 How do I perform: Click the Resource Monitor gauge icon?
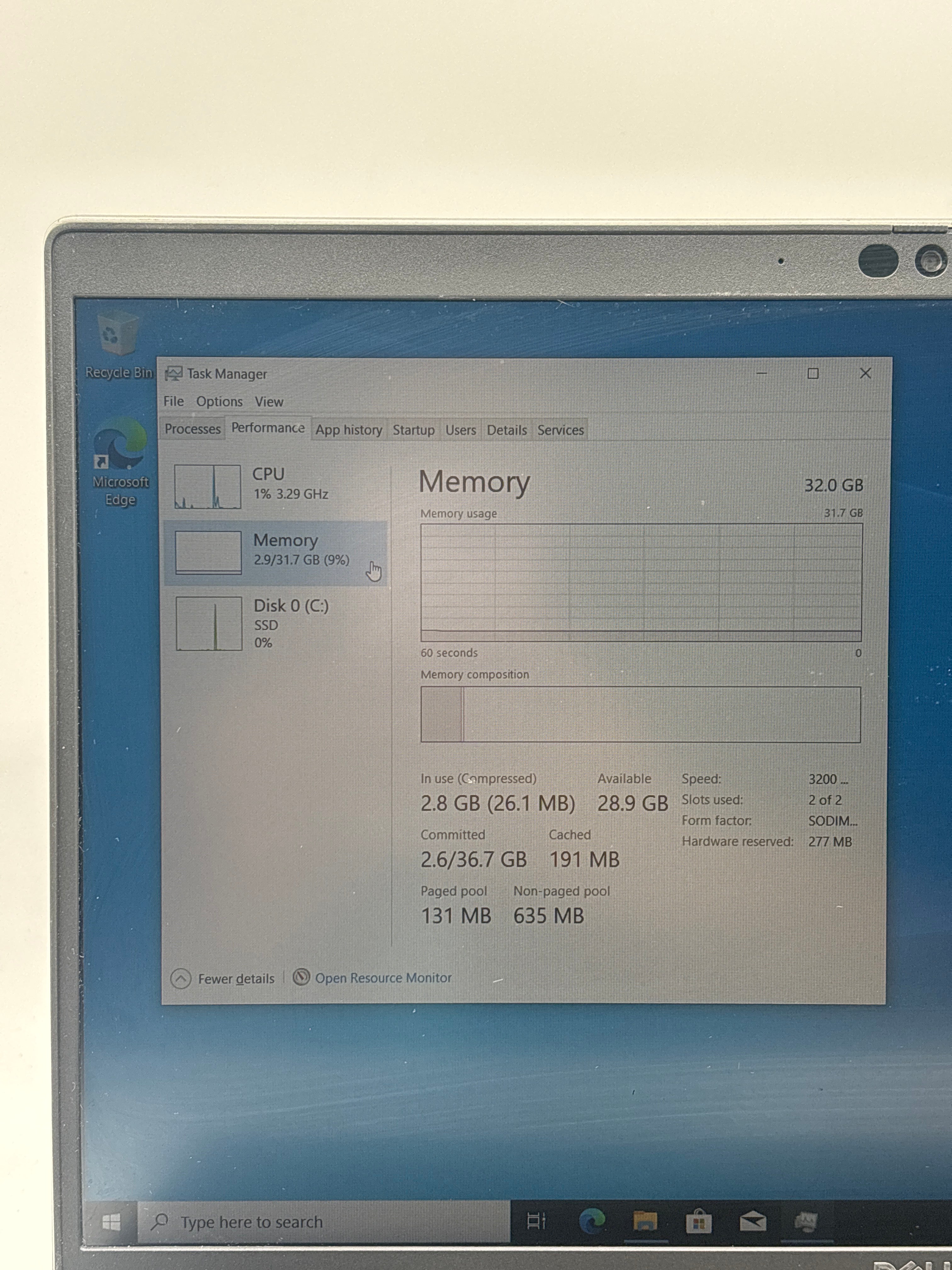[x=301, y=977]
